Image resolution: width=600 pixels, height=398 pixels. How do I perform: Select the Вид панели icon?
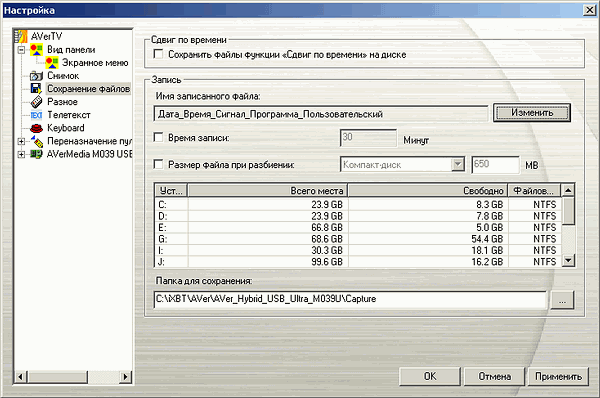pyautogui.click(x=36, y=49)
